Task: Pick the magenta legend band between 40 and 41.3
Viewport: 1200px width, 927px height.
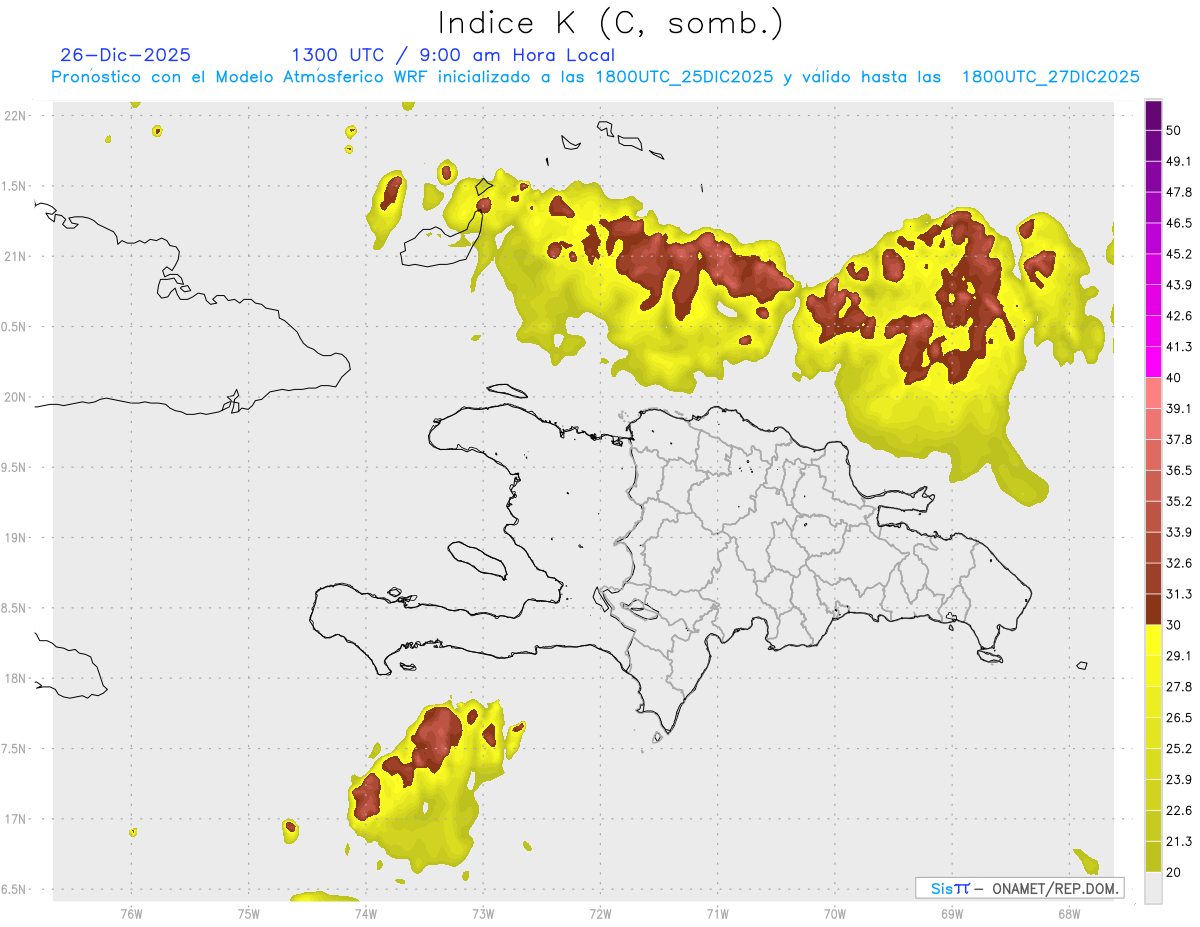Action: (1153, 362)
